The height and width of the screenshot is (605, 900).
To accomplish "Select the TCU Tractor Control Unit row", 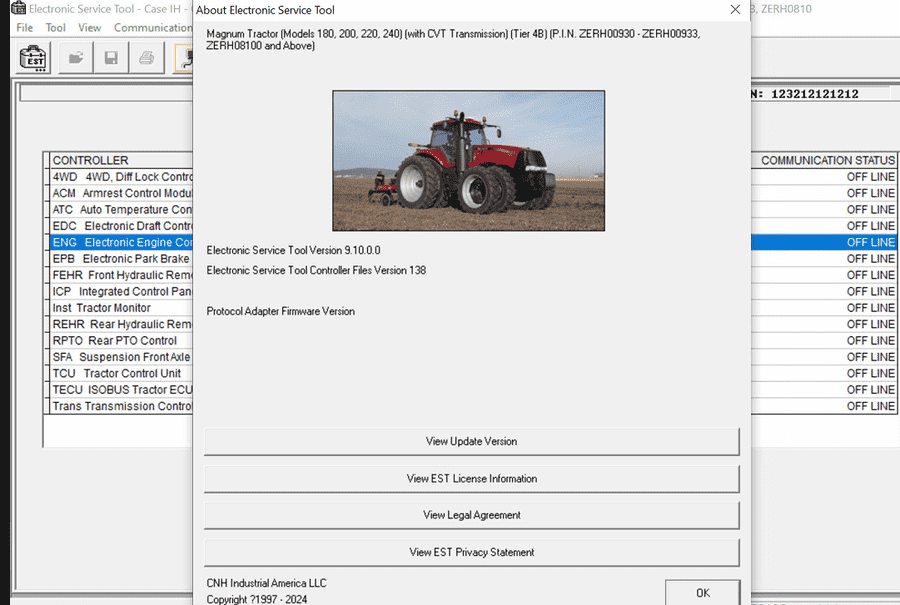I will pos(120,373).
